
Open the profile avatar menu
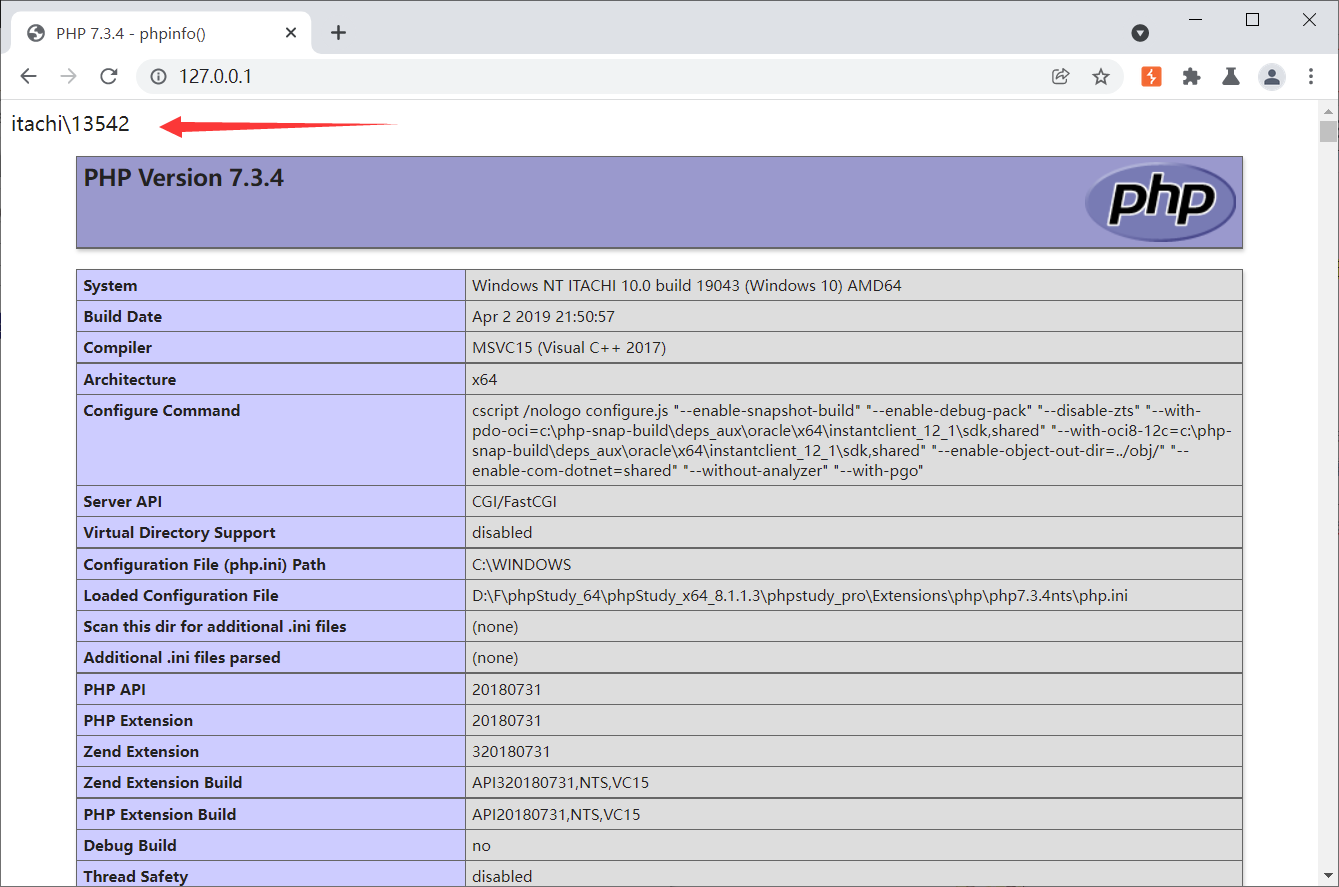point(1271,76)
